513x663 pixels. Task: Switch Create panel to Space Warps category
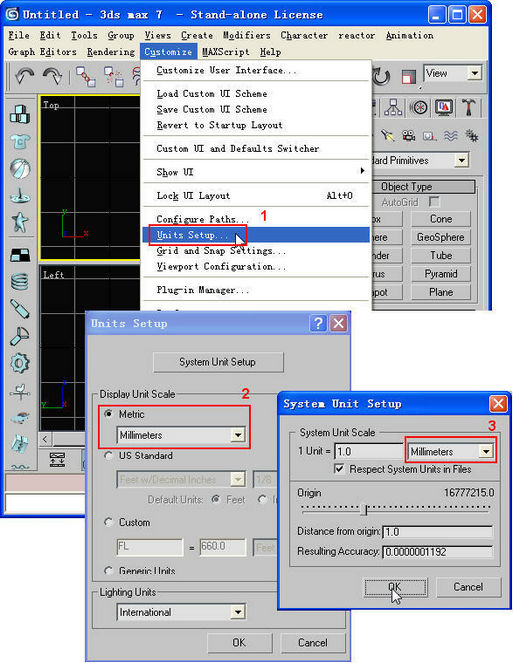(451, 136)
